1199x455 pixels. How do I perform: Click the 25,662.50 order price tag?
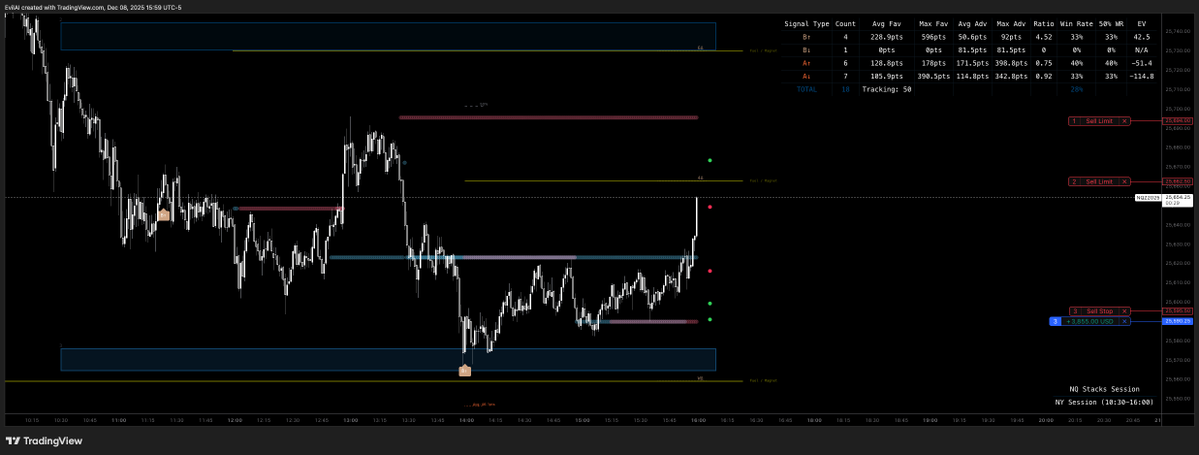[1178, 181]
